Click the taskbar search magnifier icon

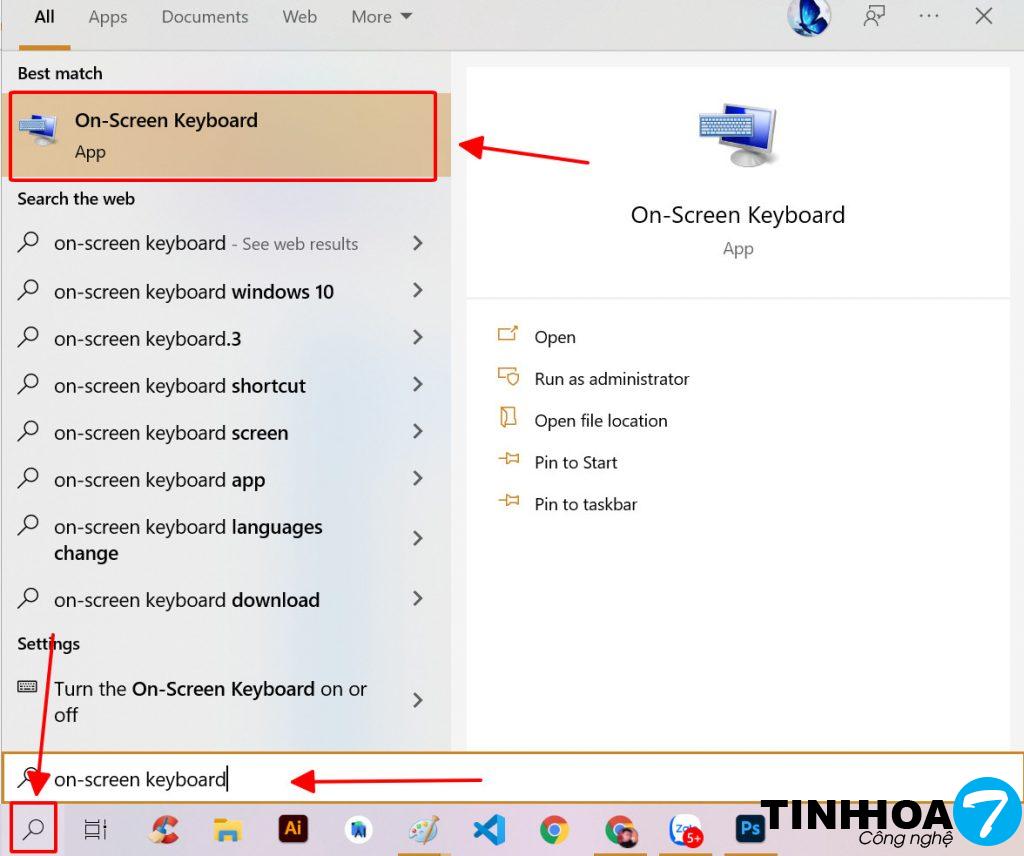click(33, 828)
